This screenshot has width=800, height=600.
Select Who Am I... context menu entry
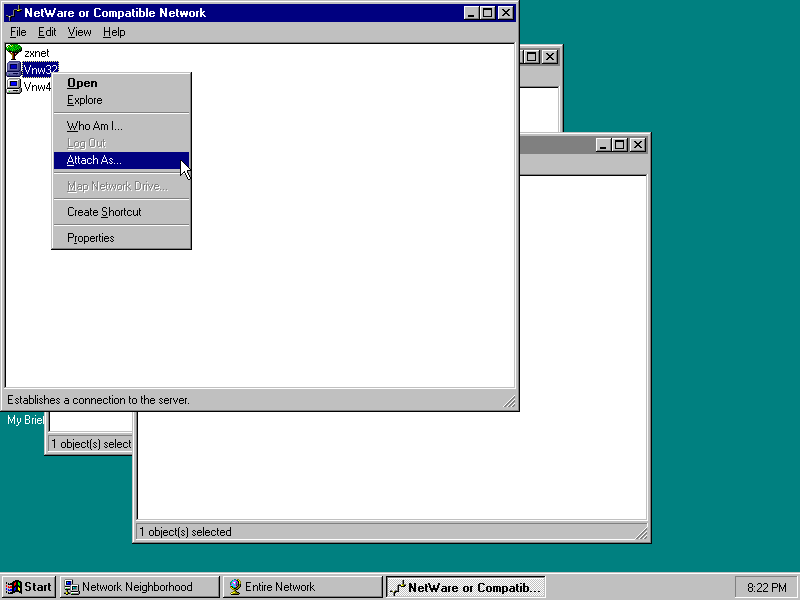pyautogui.click(x=121, y=126)
